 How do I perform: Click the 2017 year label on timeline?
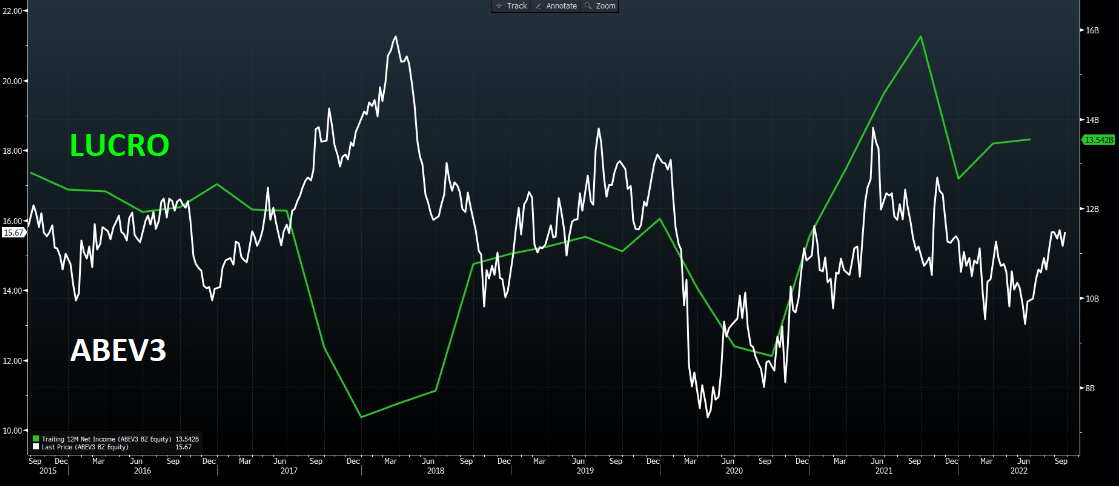tap(289, 471)
